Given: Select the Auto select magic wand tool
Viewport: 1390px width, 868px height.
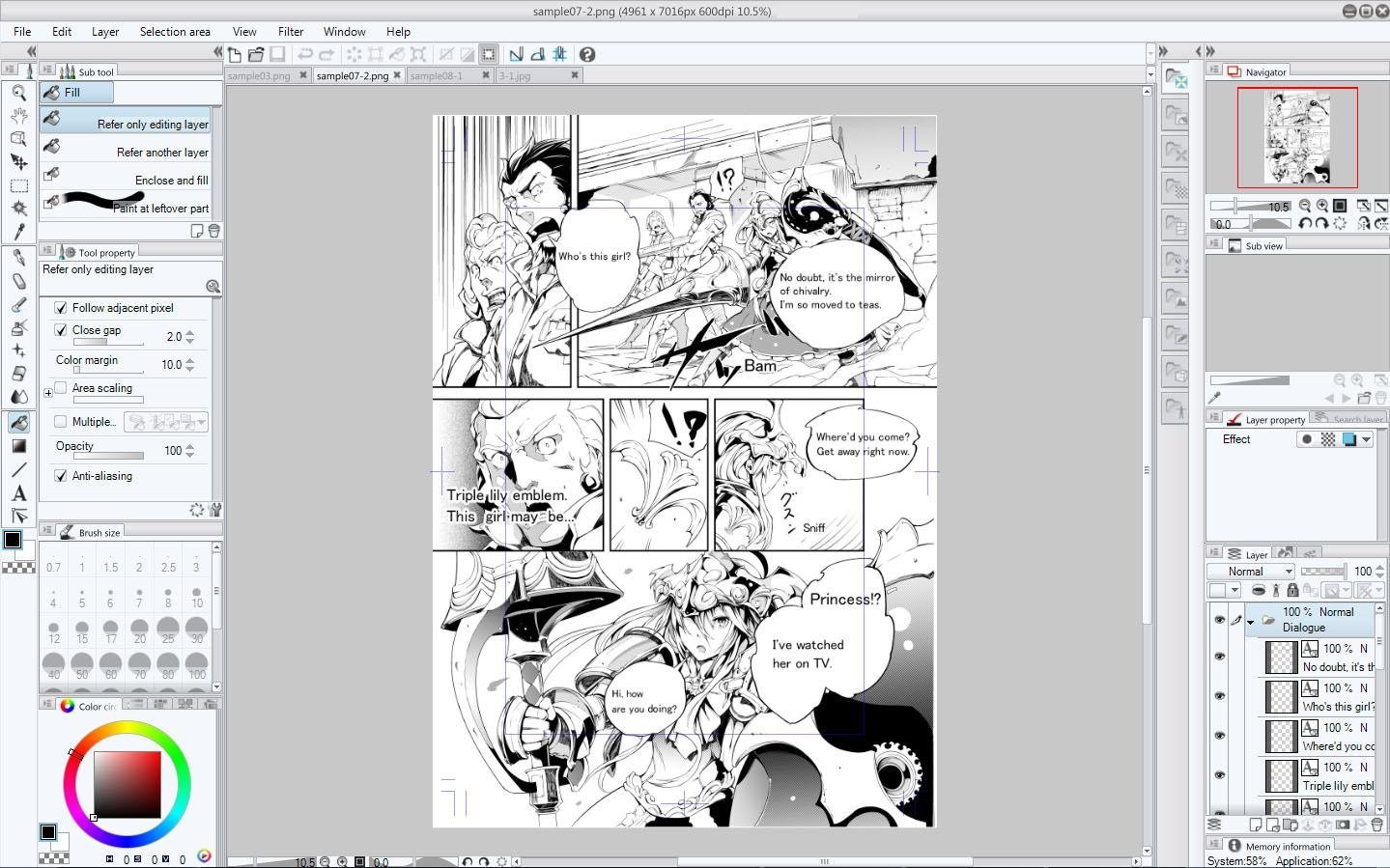Looking at the screenshot, I should pos(18,209).
